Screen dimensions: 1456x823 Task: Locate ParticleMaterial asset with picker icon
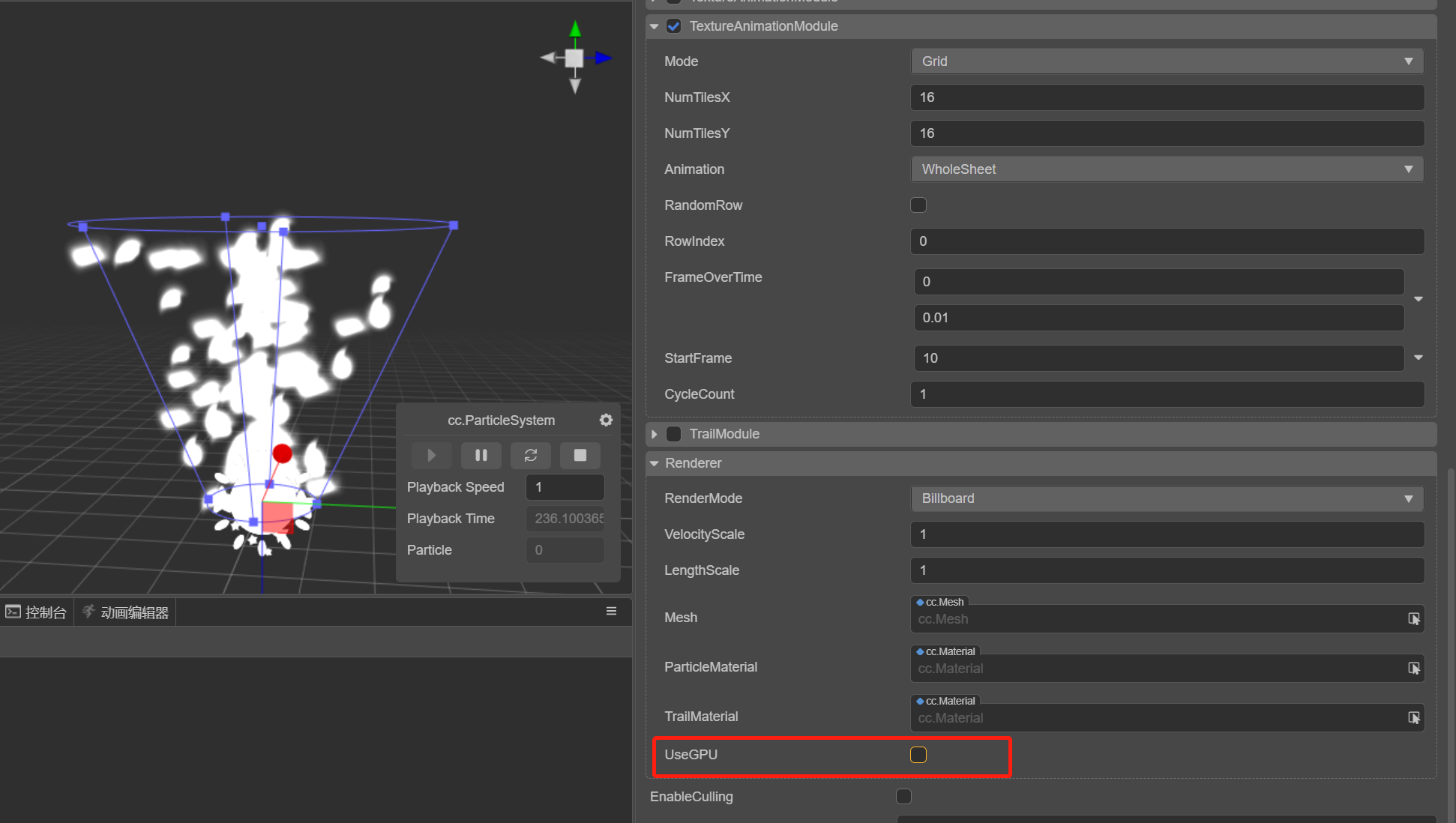point(1413,669)
